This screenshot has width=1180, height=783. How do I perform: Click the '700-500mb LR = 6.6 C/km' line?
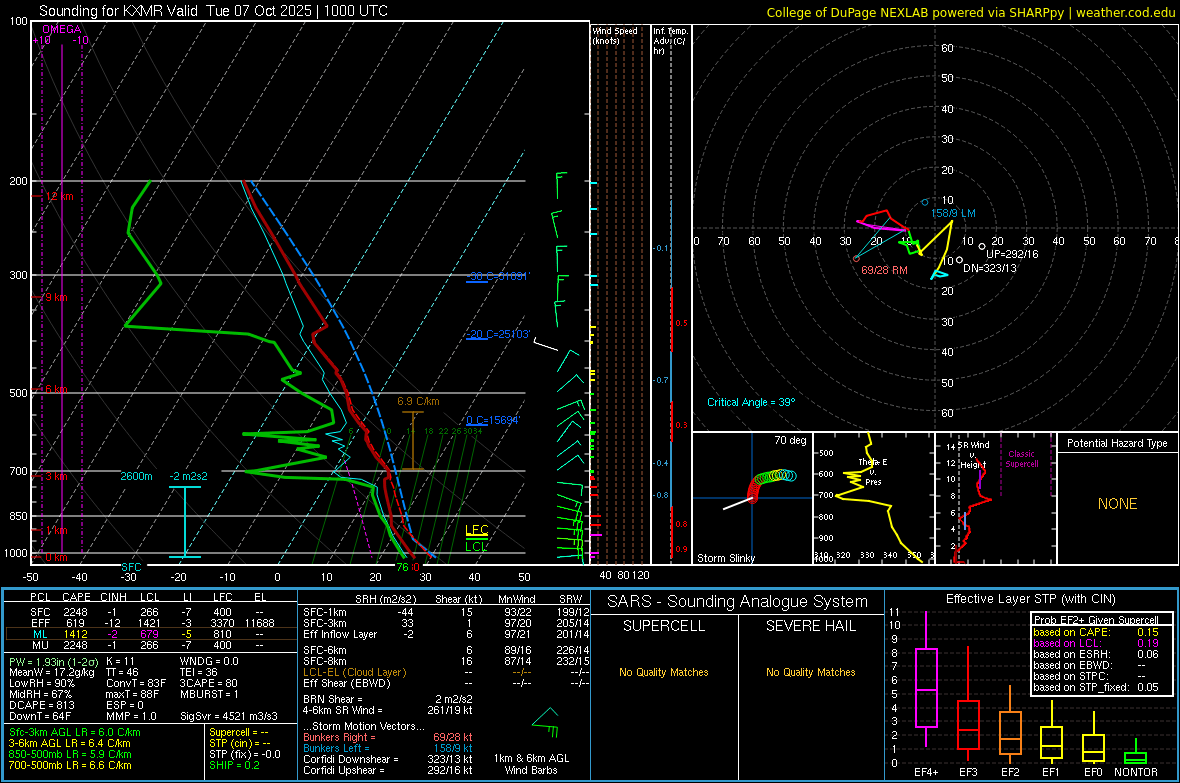(70, 766)
